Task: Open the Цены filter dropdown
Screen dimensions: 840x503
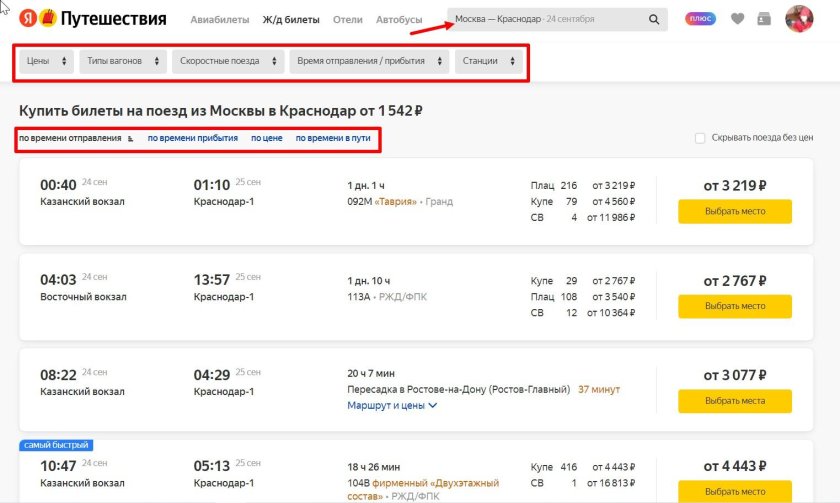Action: click(x=47, y=62)
